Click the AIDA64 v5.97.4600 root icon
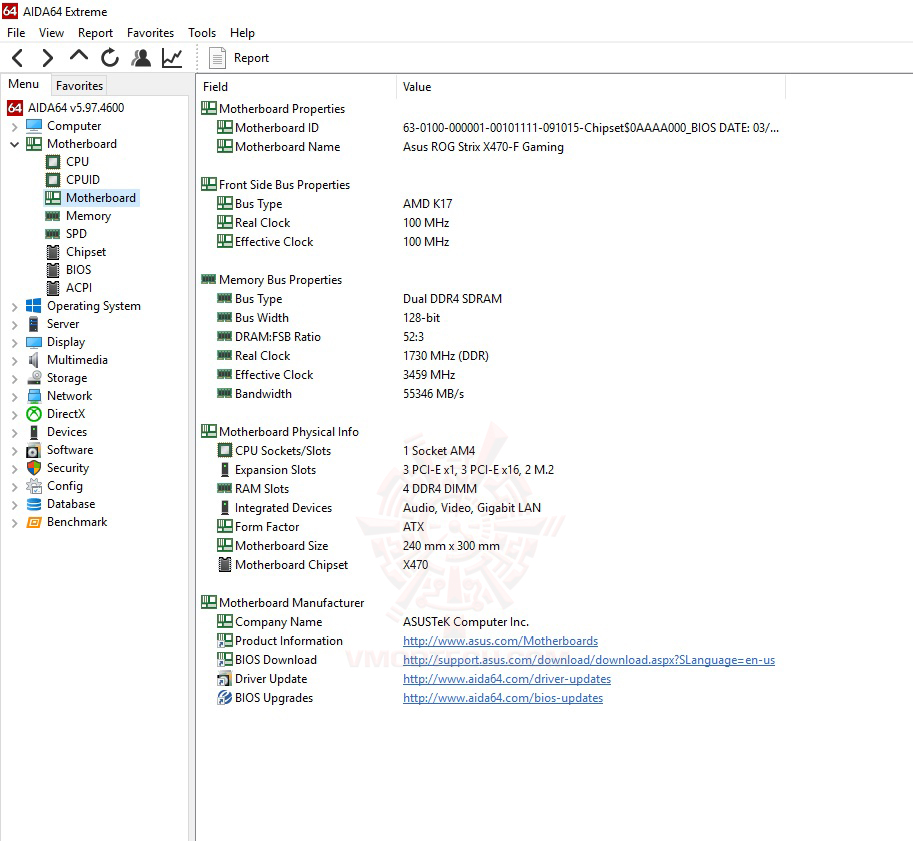913x841 pixels. (x=15, y=108)
